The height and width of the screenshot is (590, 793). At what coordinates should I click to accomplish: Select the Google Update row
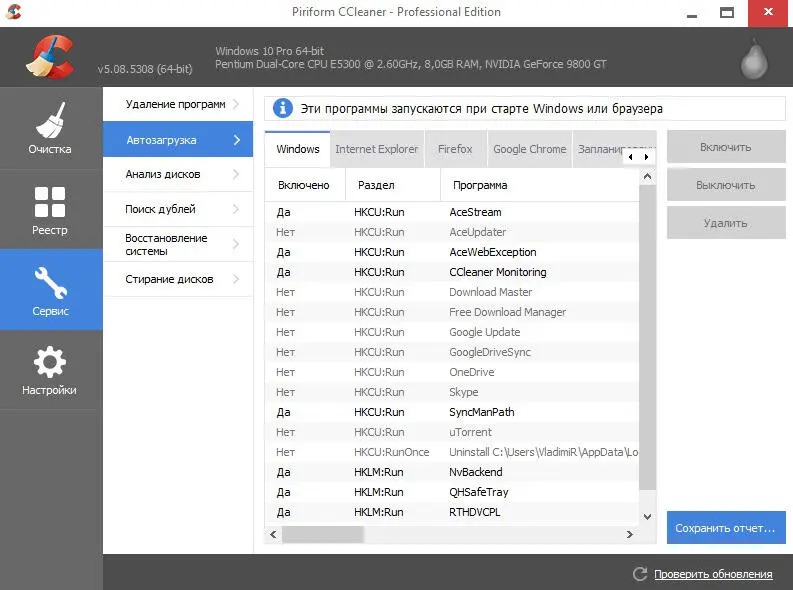(x=452, y=332)
